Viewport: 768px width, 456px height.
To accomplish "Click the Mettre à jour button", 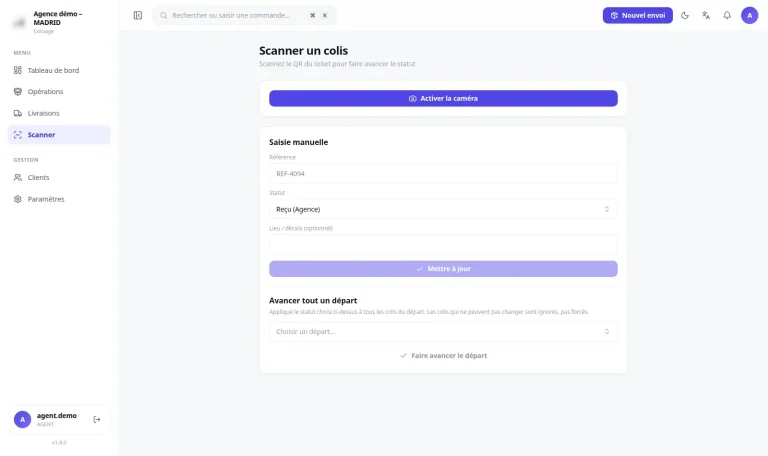I will point(443,269).
